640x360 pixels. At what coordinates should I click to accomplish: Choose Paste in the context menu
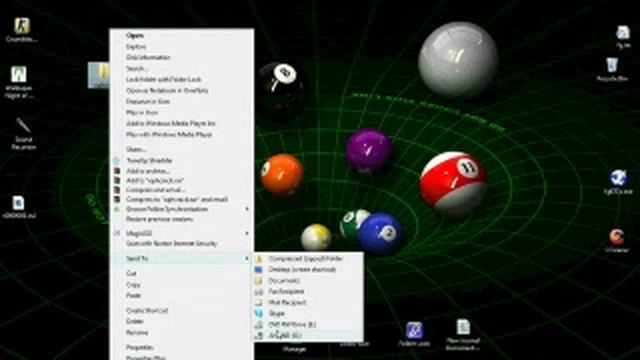coord(133,296)
